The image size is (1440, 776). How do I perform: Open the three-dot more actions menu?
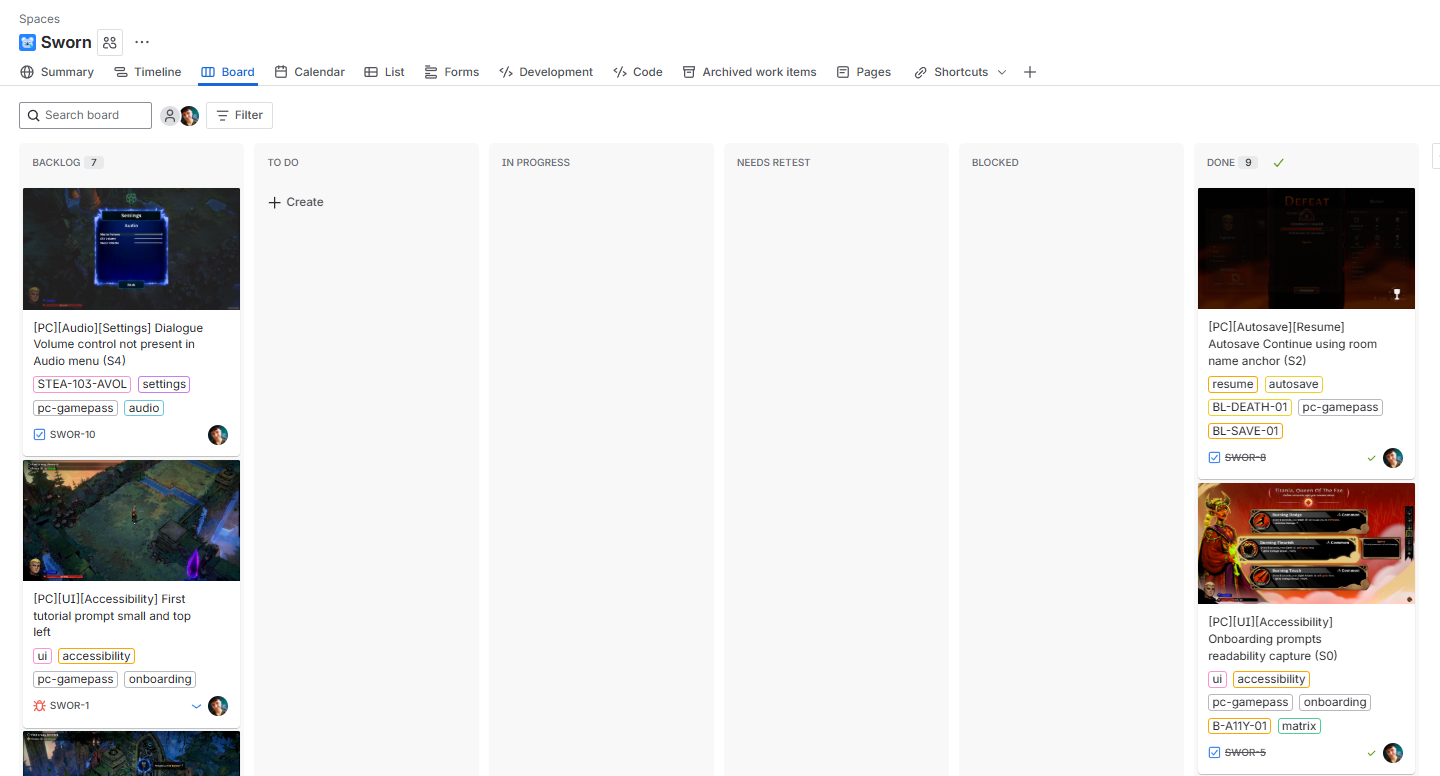click(x=142, y=42)
